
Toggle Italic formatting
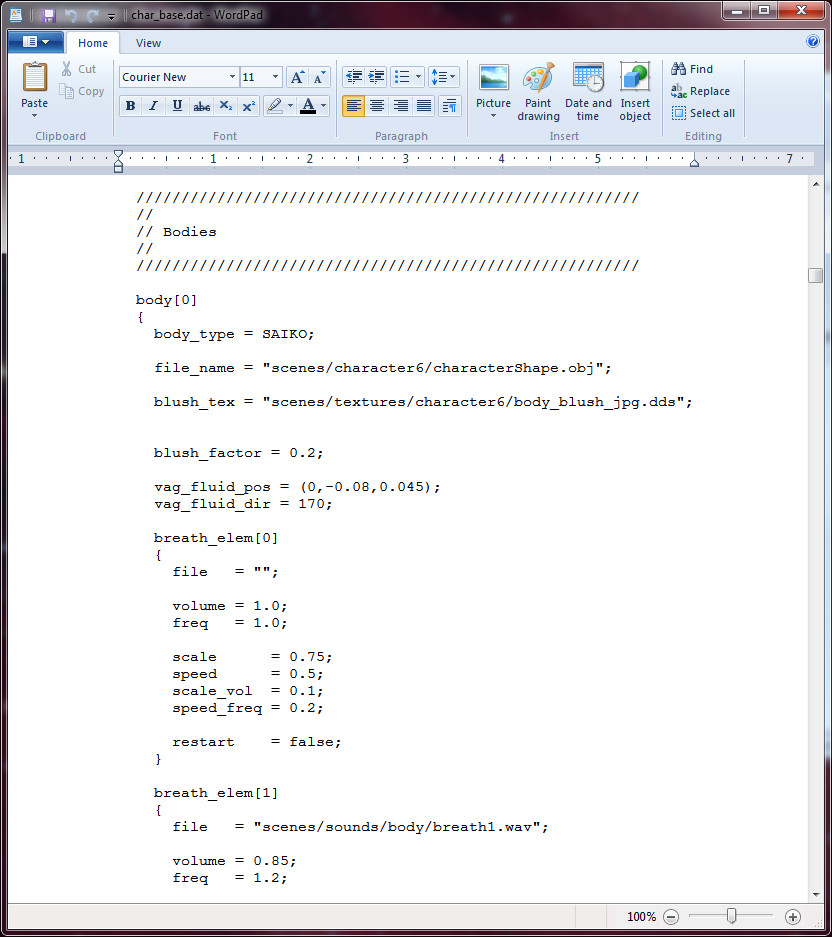(154, 106)
